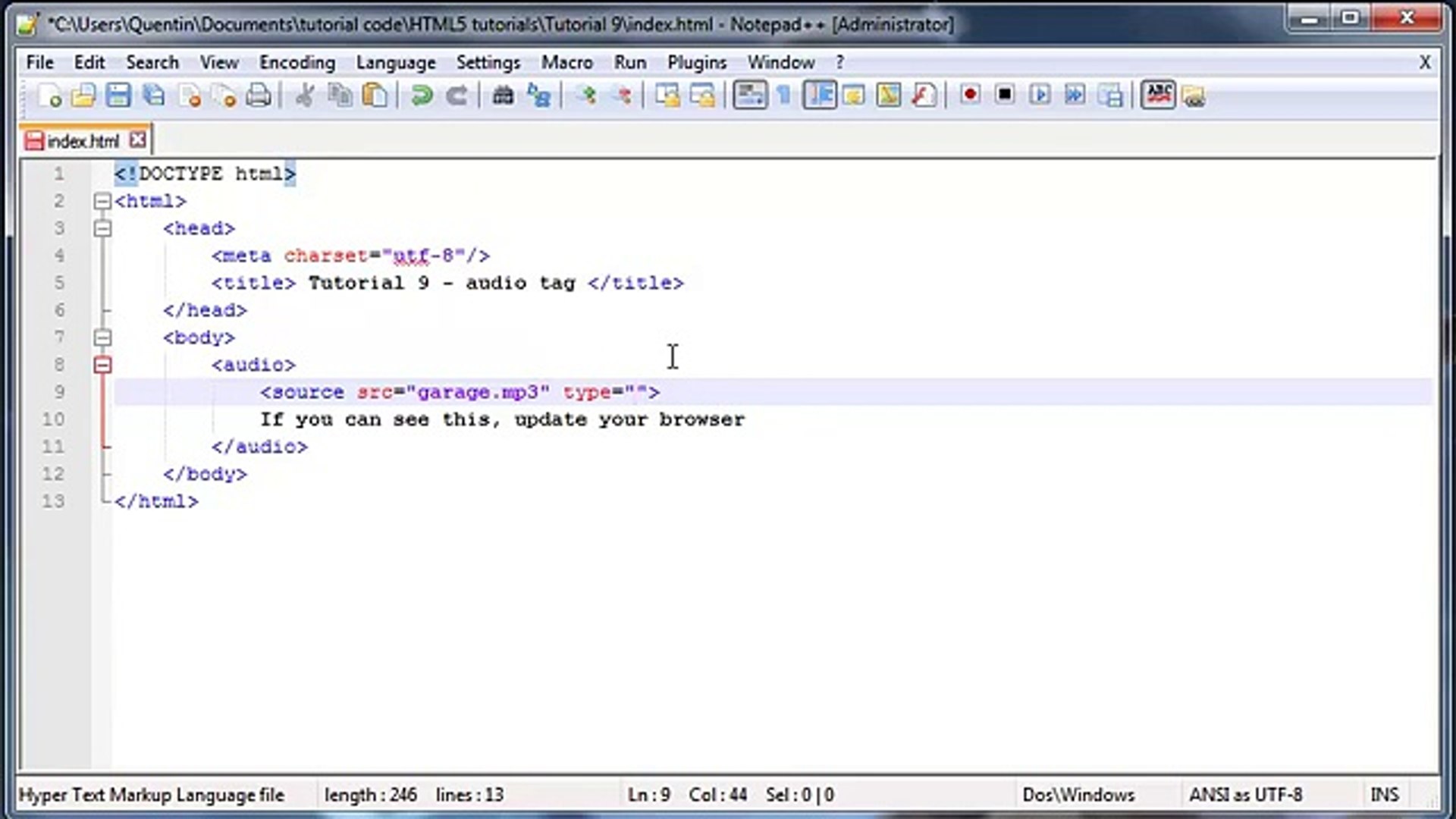Screen dimensions: 1456x819
Task: Click the Print icon in toolbar
Action: (x=259, y=96)
